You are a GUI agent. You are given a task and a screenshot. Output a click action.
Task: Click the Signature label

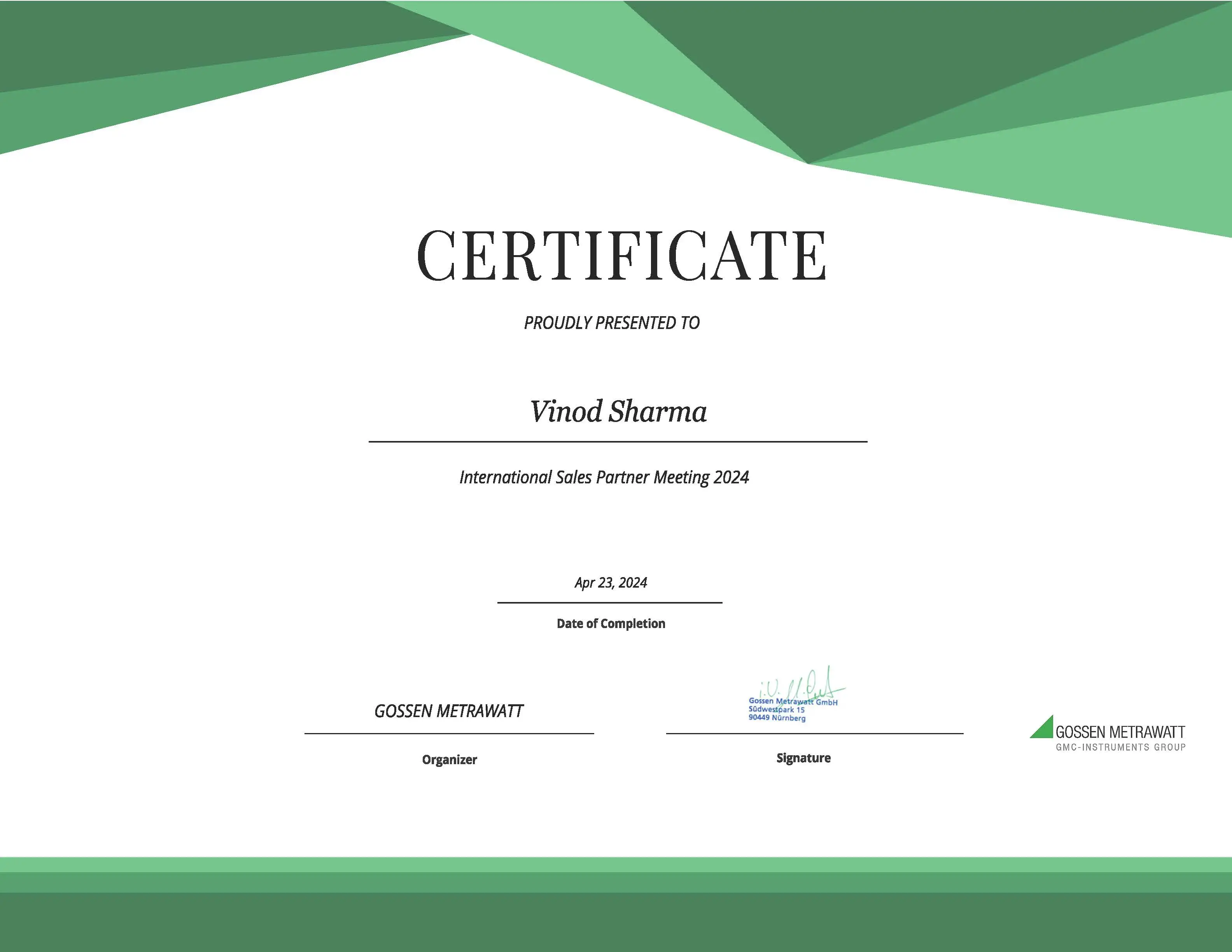click(x=803, y=758)
